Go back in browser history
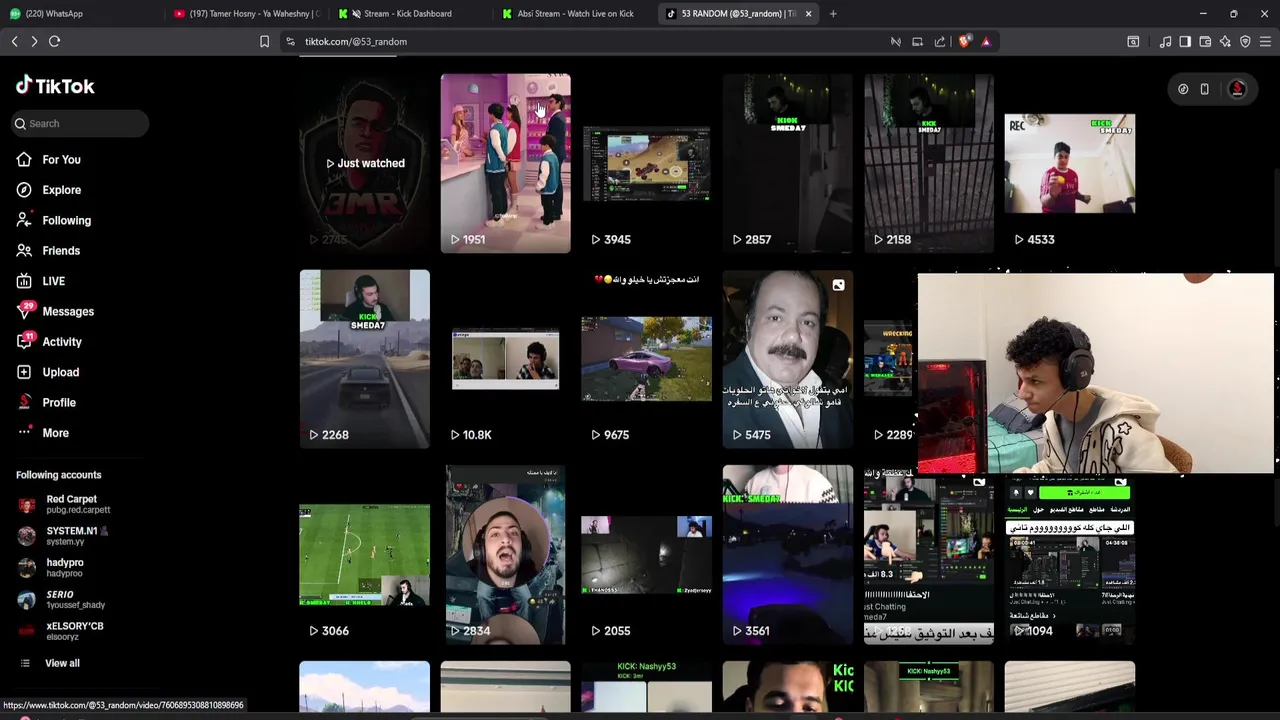Screen dimensions: 1280x720 pyautogui.click(x=14, y=41)
